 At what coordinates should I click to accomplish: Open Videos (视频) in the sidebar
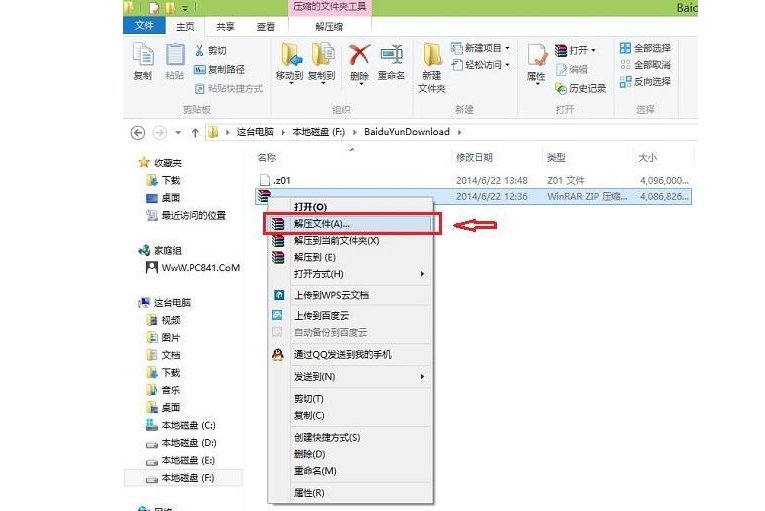163,320
